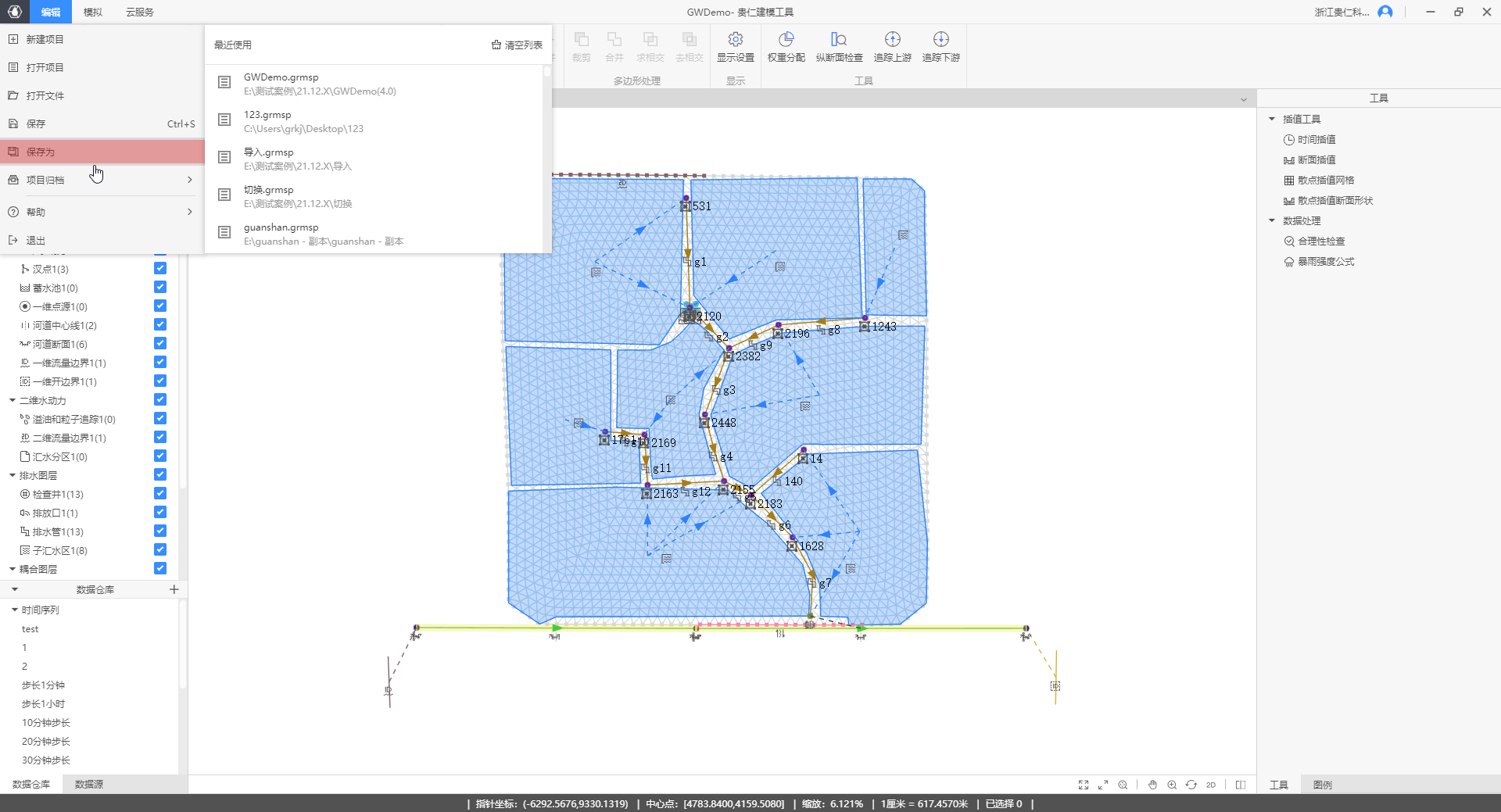Click the zoom in magnifier icon
This screenshot has width=1501, height=812.
pos(1172,785)
